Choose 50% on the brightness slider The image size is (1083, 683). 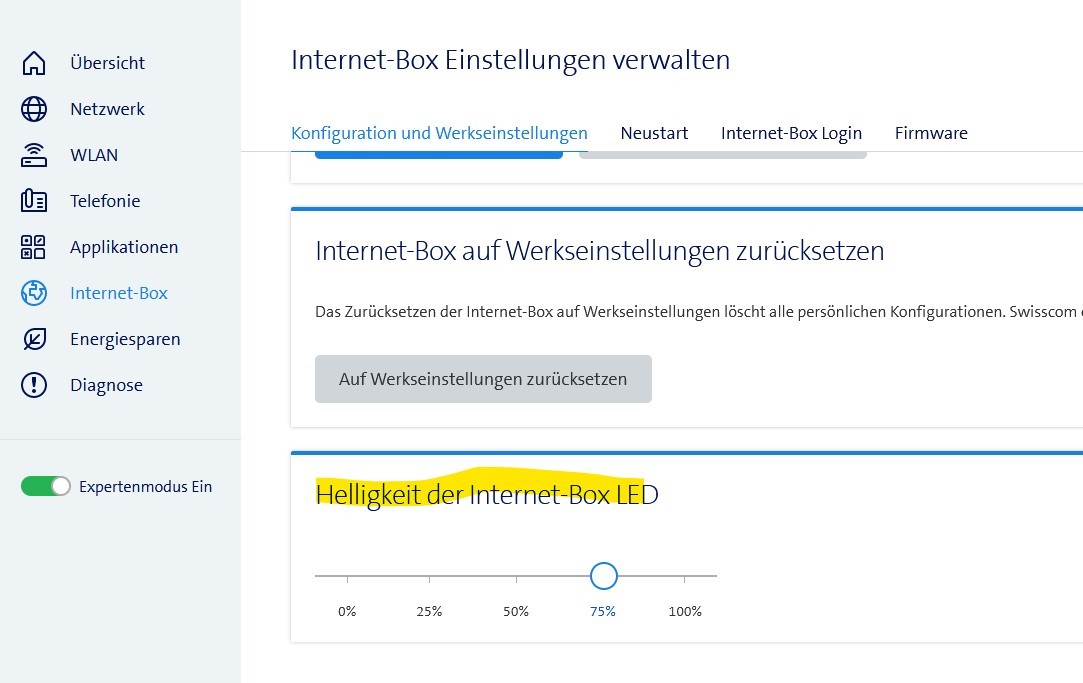pyautogui.click(x=516, y=576)
